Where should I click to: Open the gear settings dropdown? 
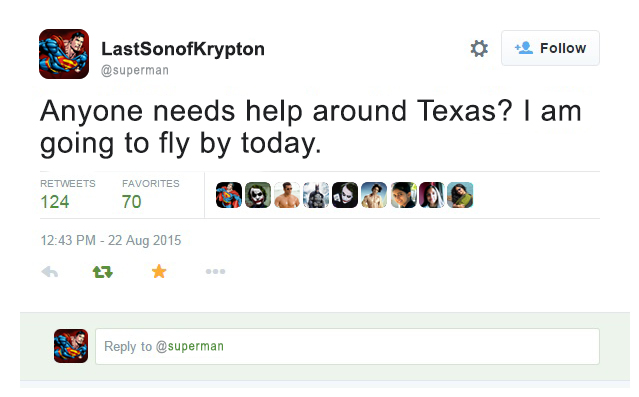479,49
